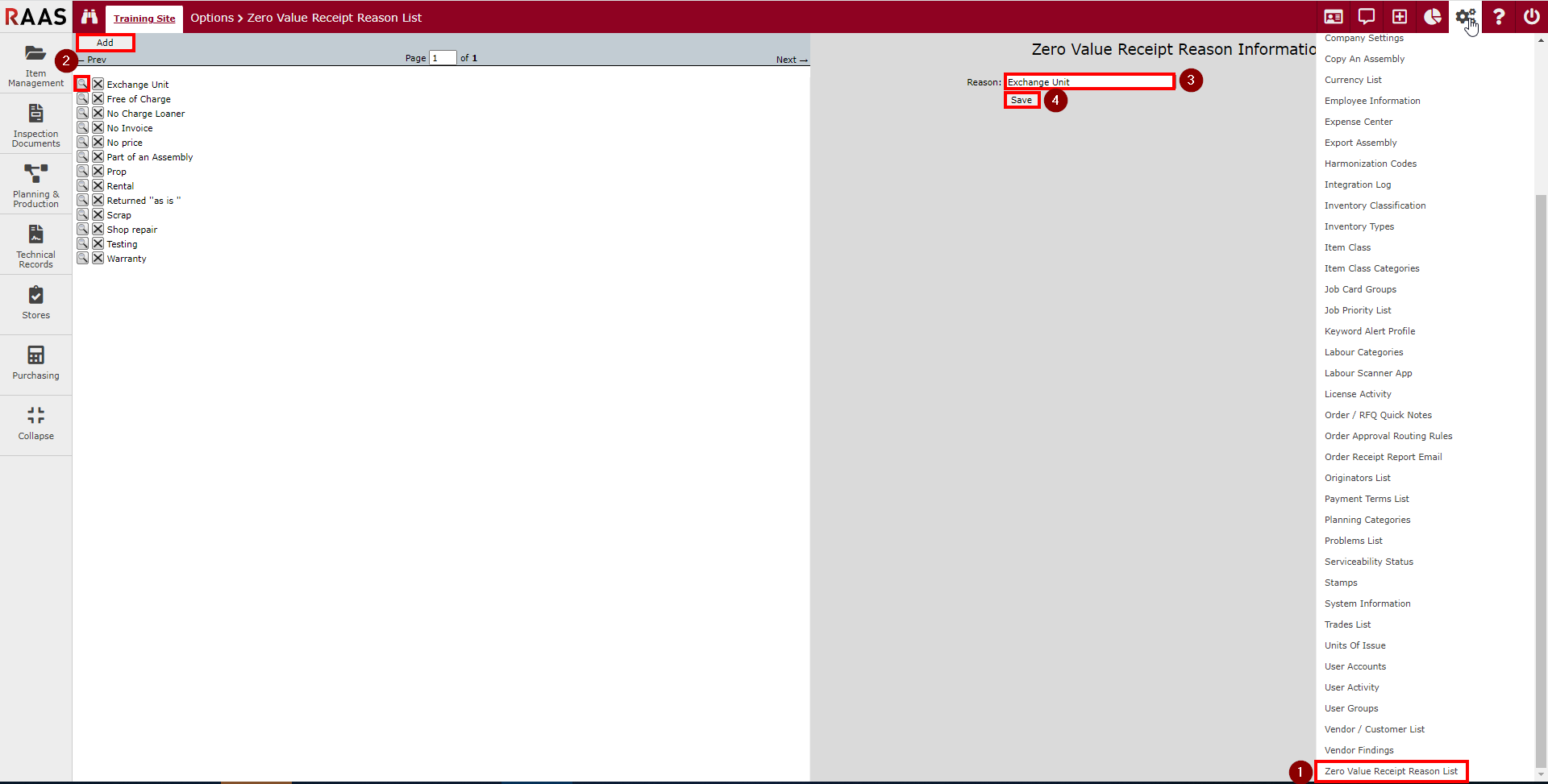
Task: Open the Stores module
Action: pos(35,303)
